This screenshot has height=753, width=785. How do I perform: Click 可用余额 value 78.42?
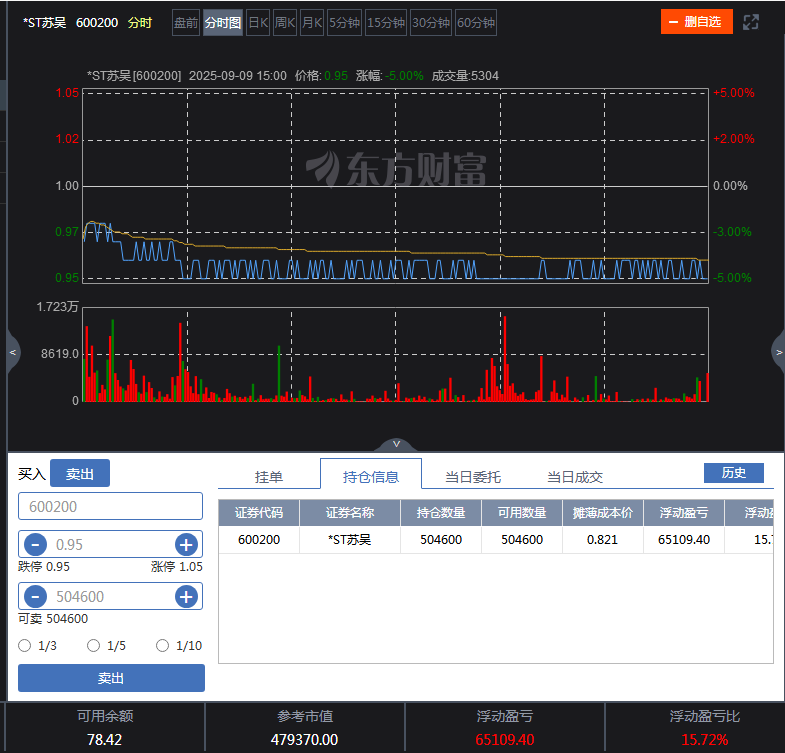[x=105, y=739]
